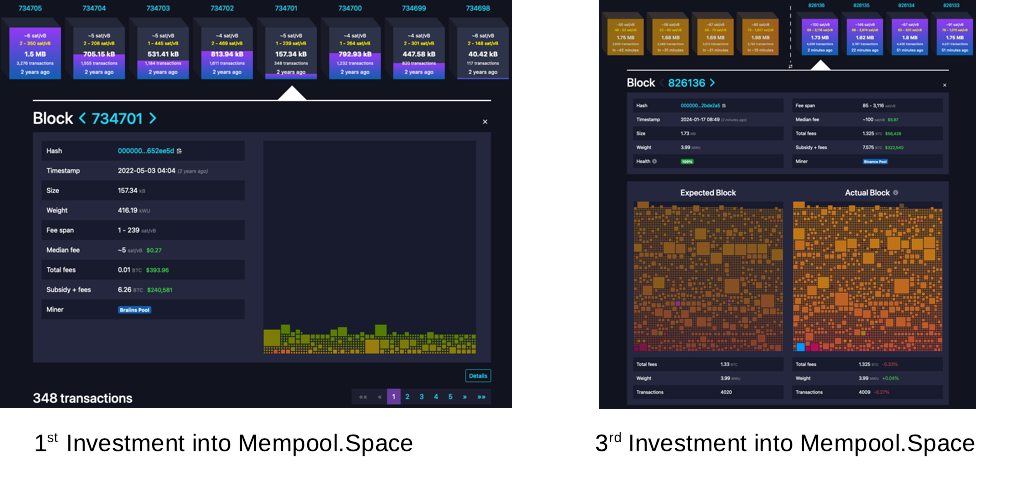
Task: Open block 734698 cube with 40.42 kB
Action: tap(483, 53)
